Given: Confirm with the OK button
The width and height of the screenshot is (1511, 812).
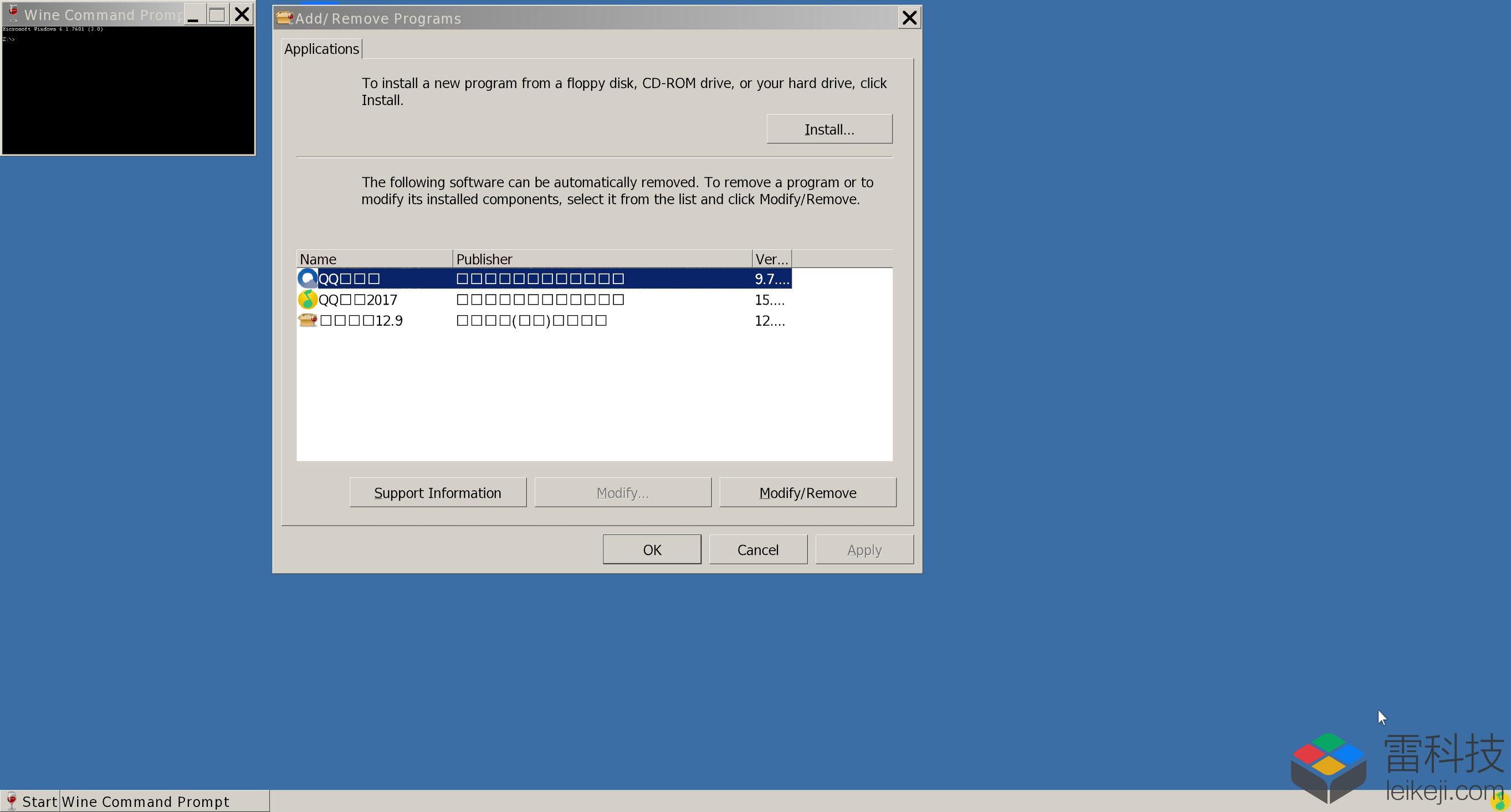Looking at the screenshot, I should coord(652,549).
